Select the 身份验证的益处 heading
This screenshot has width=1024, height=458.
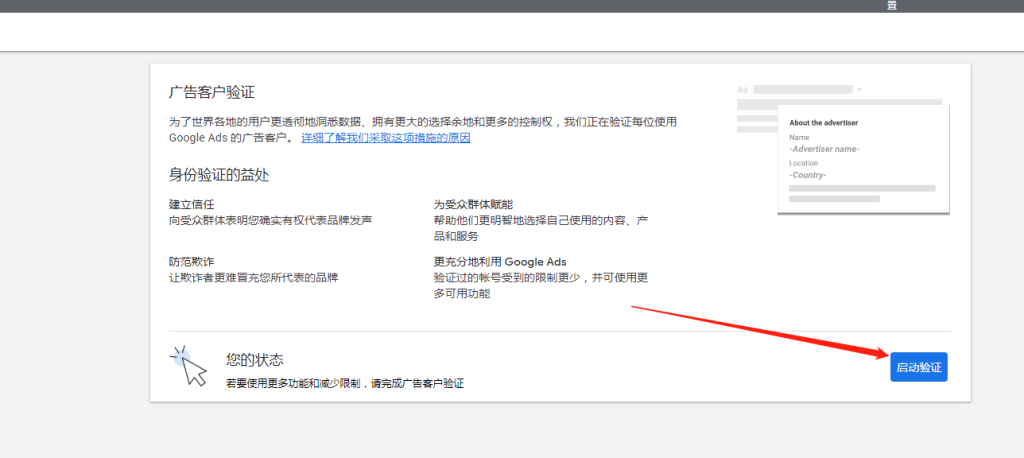click(x=219, y=175)
